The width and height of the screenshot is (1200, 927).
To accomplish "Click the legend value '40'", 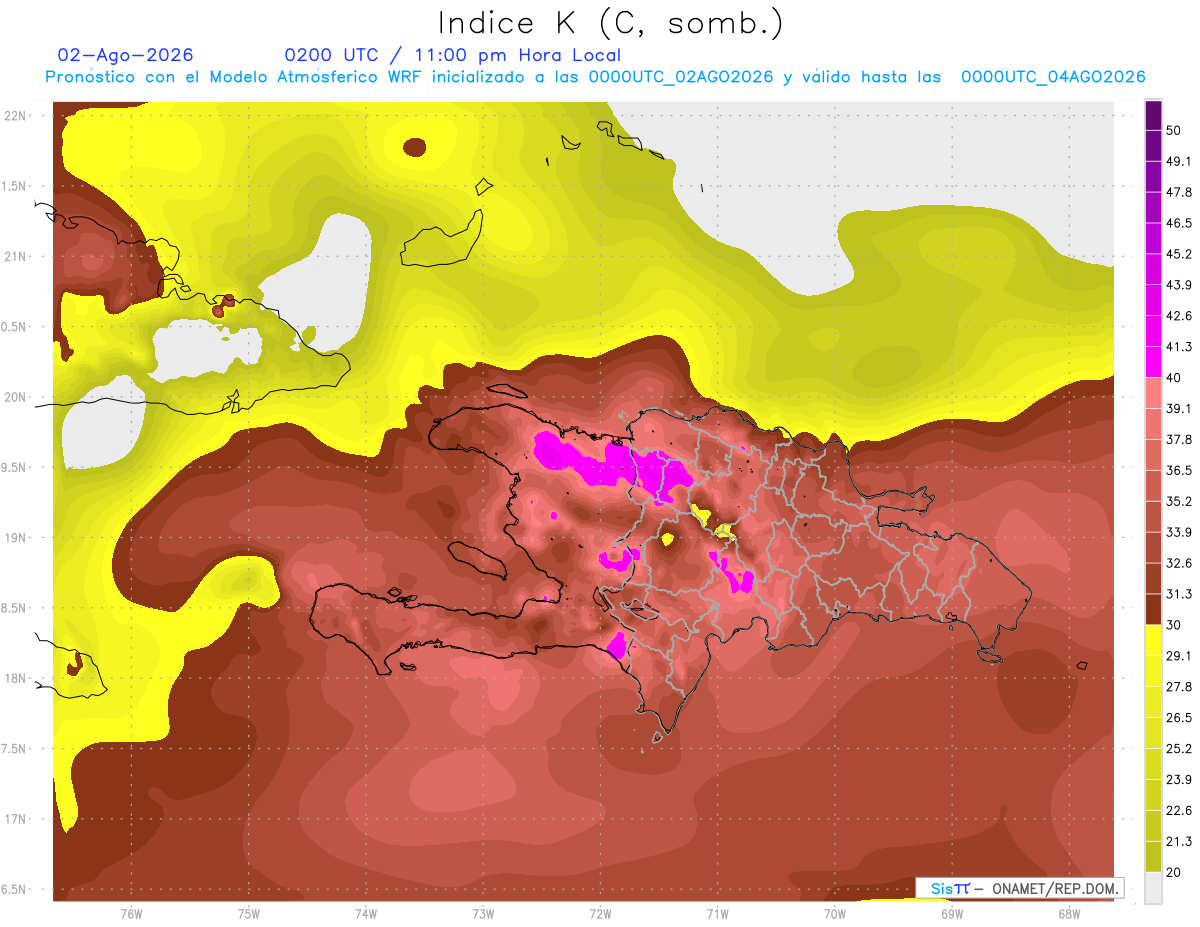I will (1175, 377).
